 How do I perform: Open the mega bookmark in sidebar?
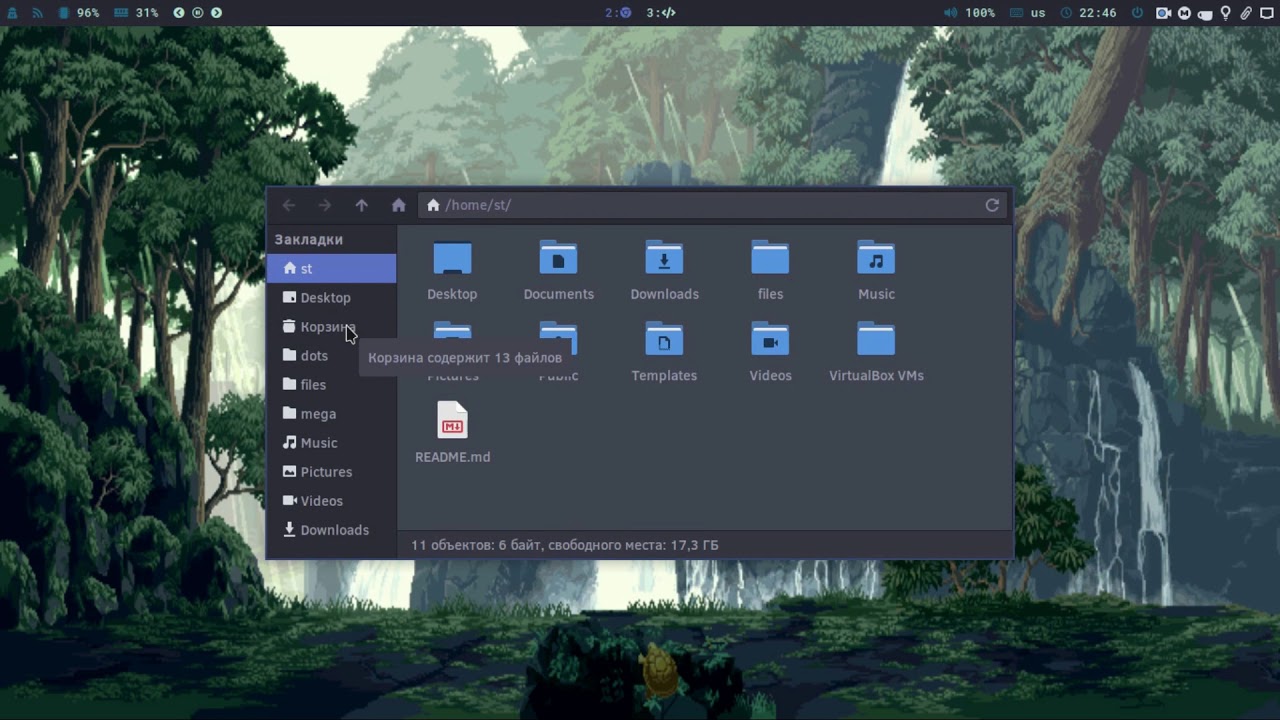click(318, 414)
